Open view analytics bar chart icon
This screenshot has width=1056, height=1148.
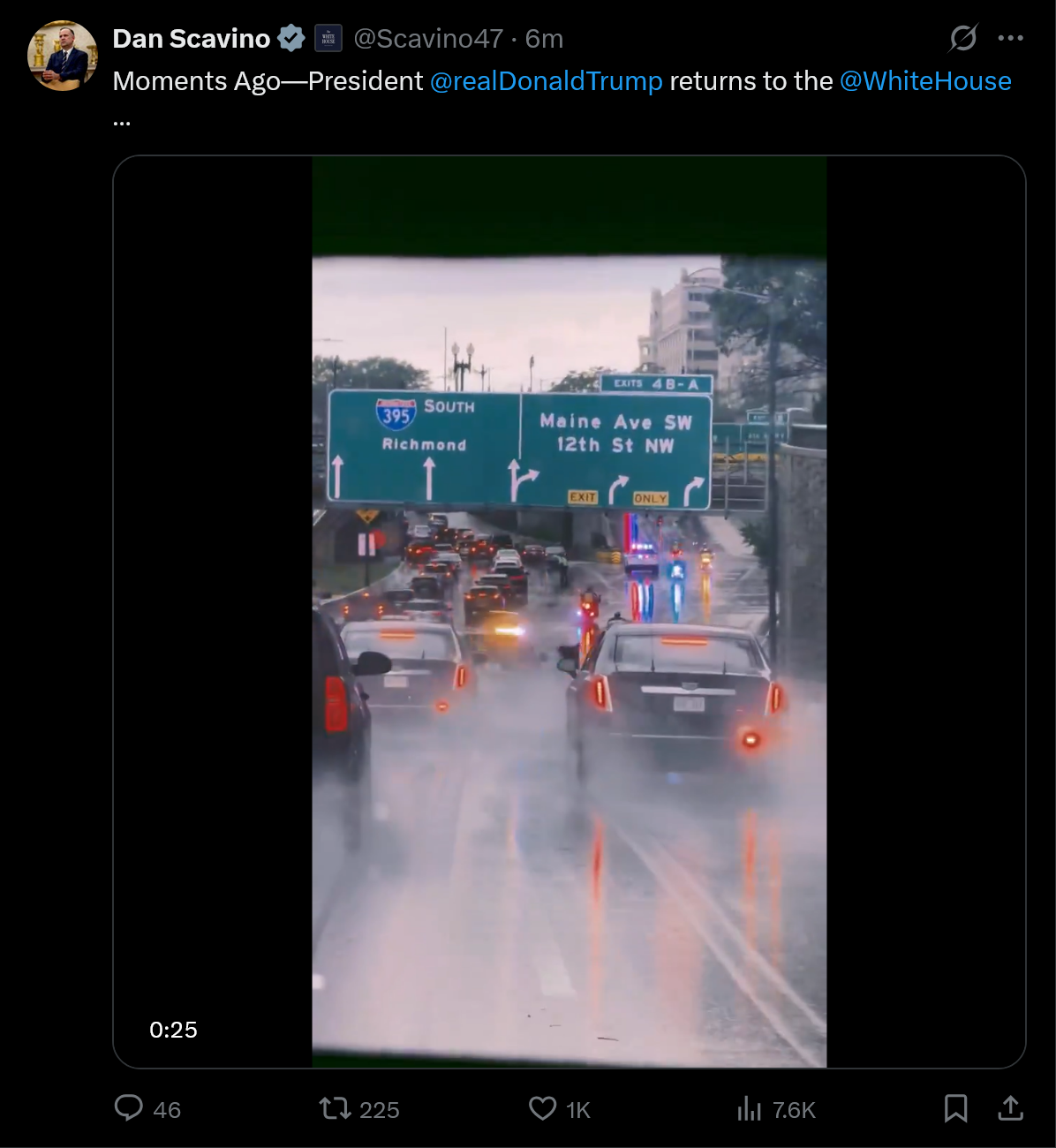[749, 1108]
